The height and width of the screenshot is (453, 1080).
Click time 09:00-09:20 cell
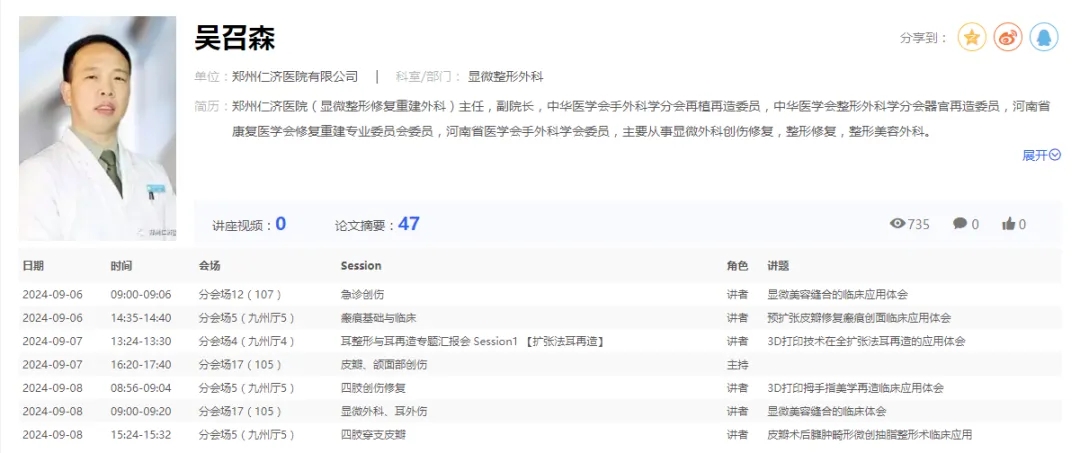(141, 412)
